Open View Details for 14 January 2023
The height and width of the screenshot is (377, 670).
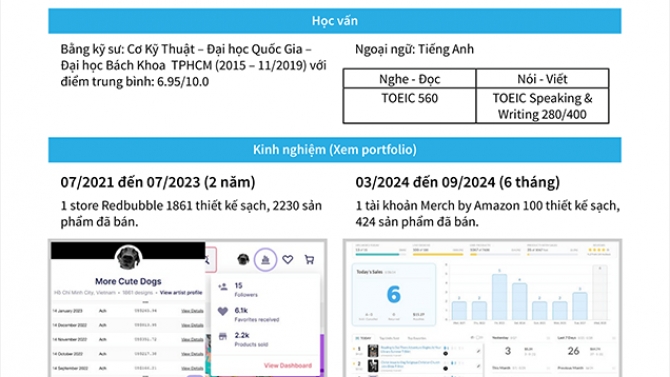[192, 311]
